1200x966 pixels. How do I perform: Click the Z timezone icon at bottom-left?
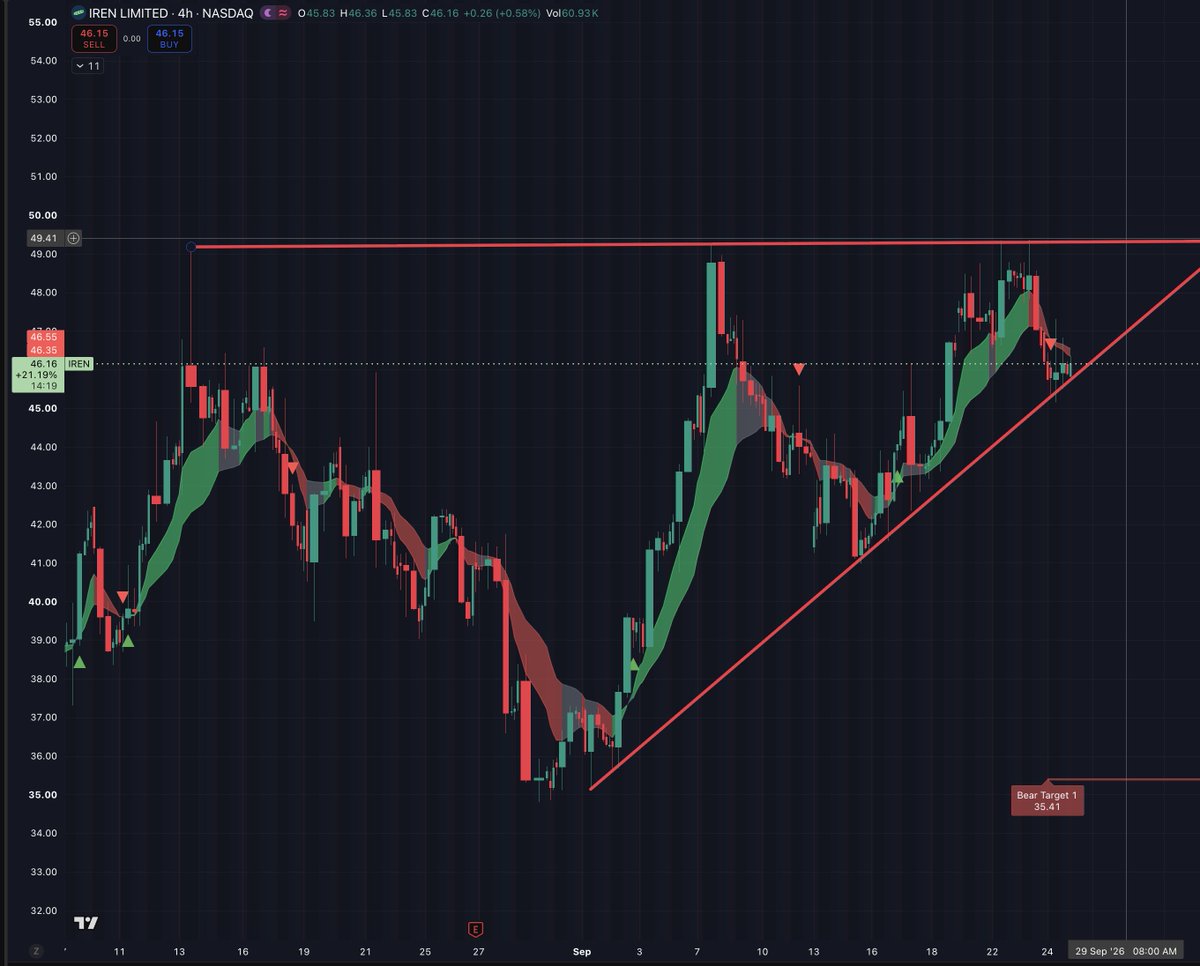click(37, 950)
